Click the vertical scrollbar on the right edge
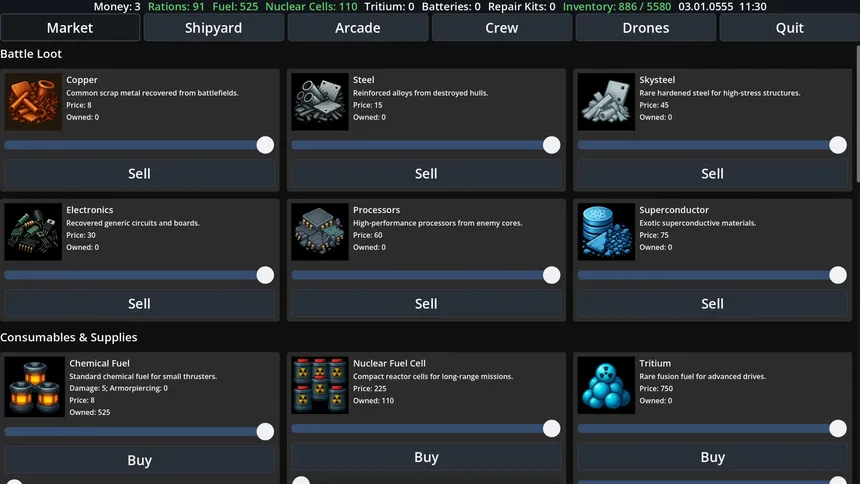The image size is (860, 484). point(857,114)
